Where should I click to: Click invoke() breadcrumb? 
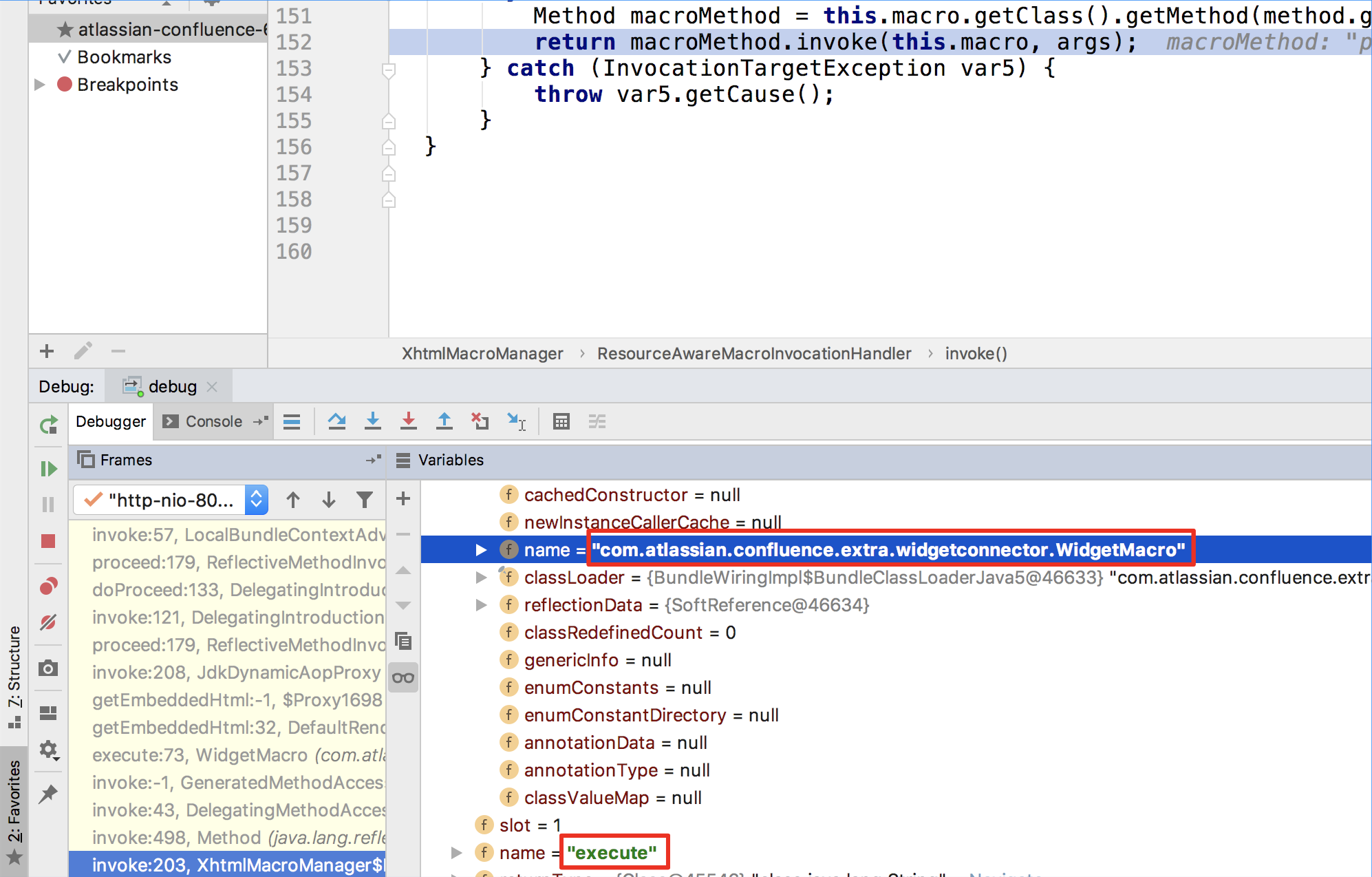976,353
